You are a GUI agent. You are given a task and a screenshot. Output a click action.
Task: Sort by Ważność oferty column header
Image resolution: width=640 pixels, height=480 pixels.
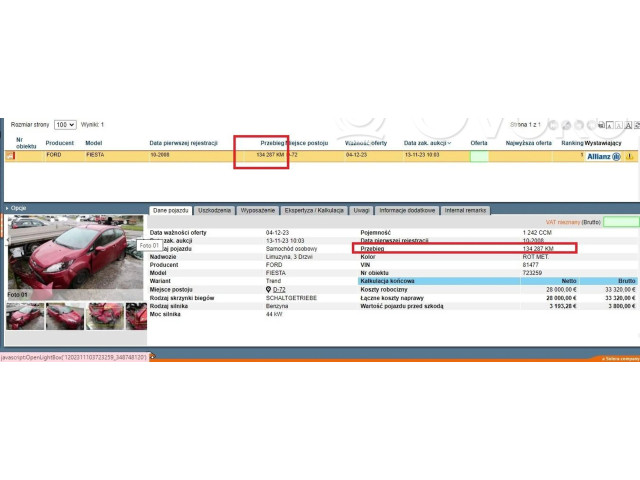(x=366, y=143)
